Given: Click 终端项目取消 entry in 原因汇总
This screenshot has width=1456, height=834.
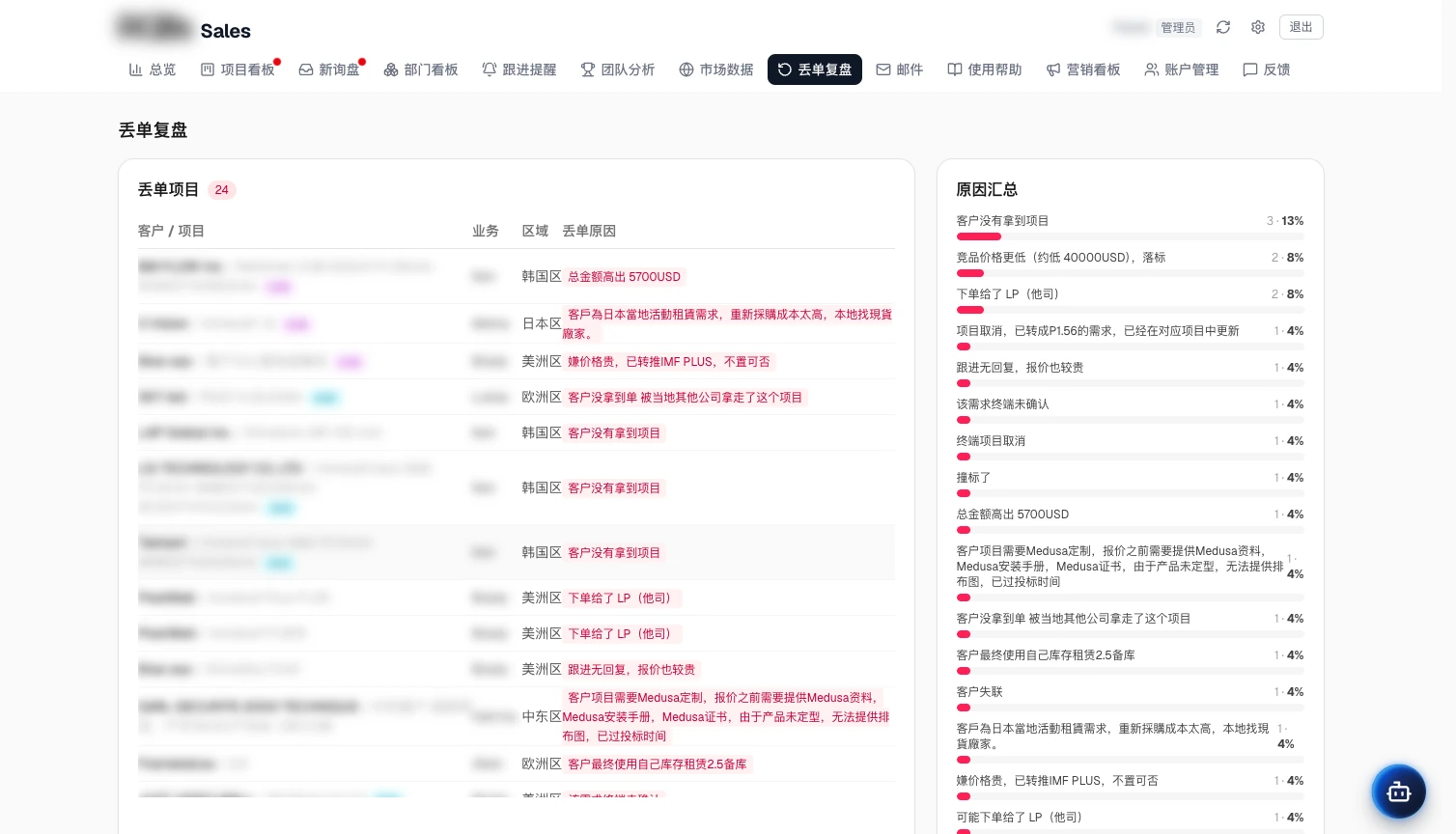Looking at the screenshot, I should [992, 441].
